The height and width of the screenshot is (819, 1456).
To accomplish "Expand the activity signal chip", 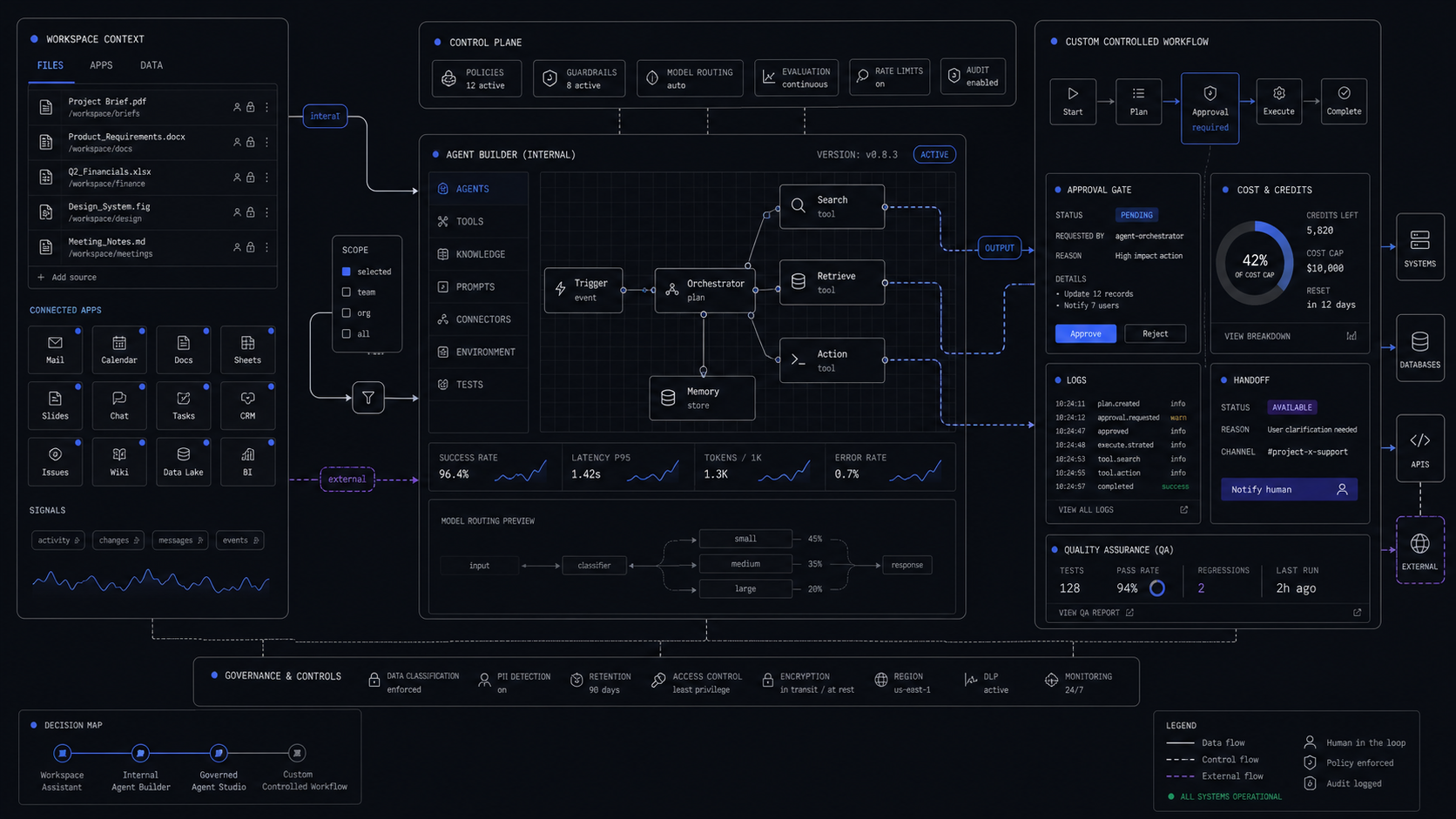I will point(58,540).
